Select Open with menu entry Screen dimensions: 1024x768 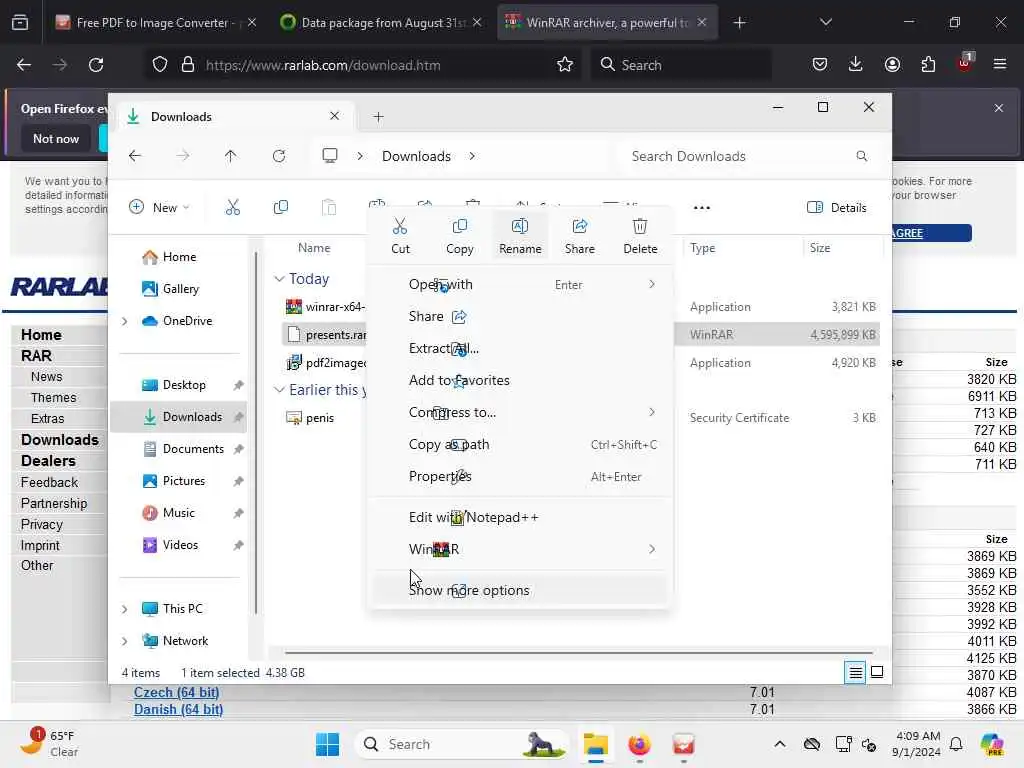point(520,284)
